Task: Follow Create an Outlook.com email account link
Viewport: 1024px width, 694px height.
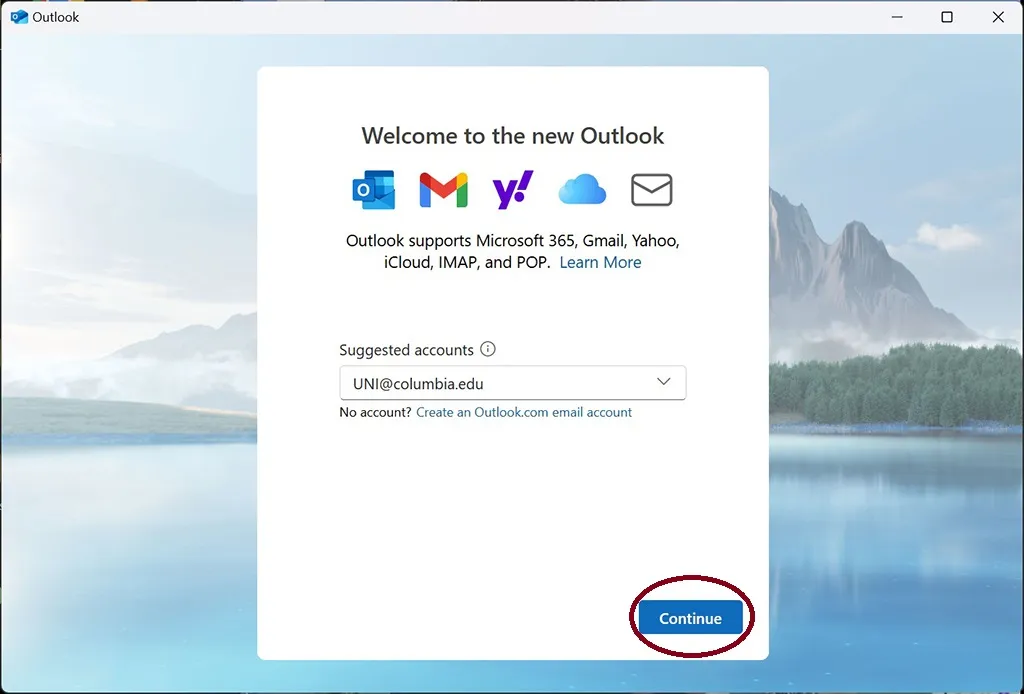Action: (524, 412)
